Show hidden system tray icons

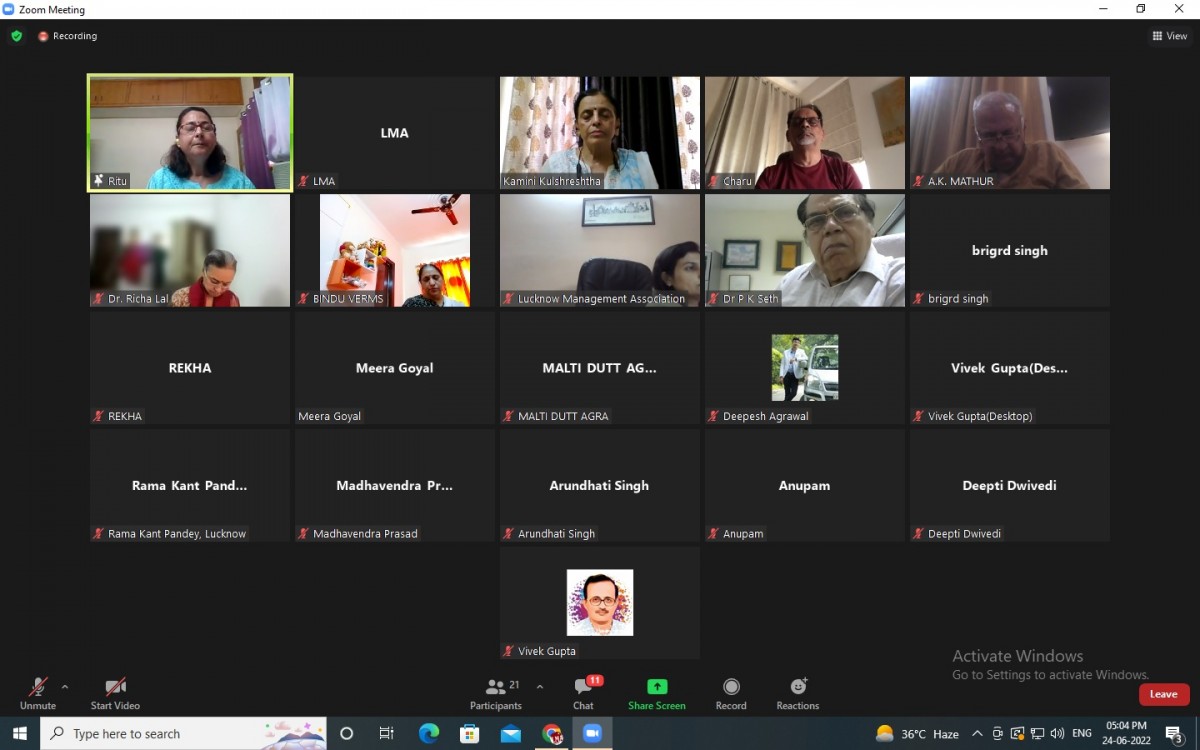click(x=977, y=733)
